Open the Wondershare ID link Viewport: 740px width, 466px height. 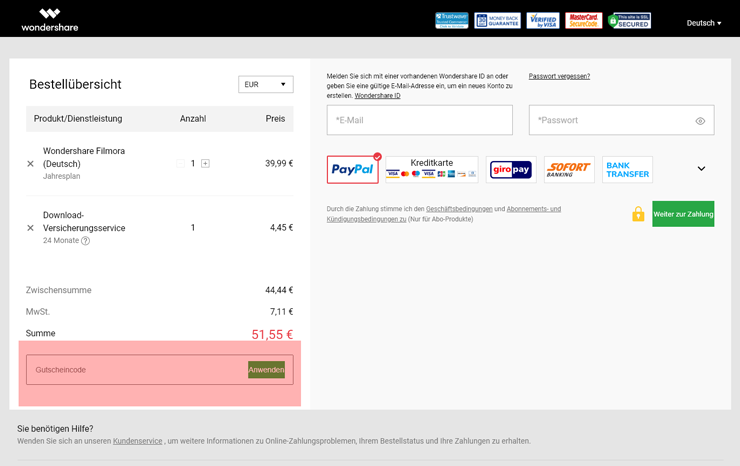pos(378,95)
